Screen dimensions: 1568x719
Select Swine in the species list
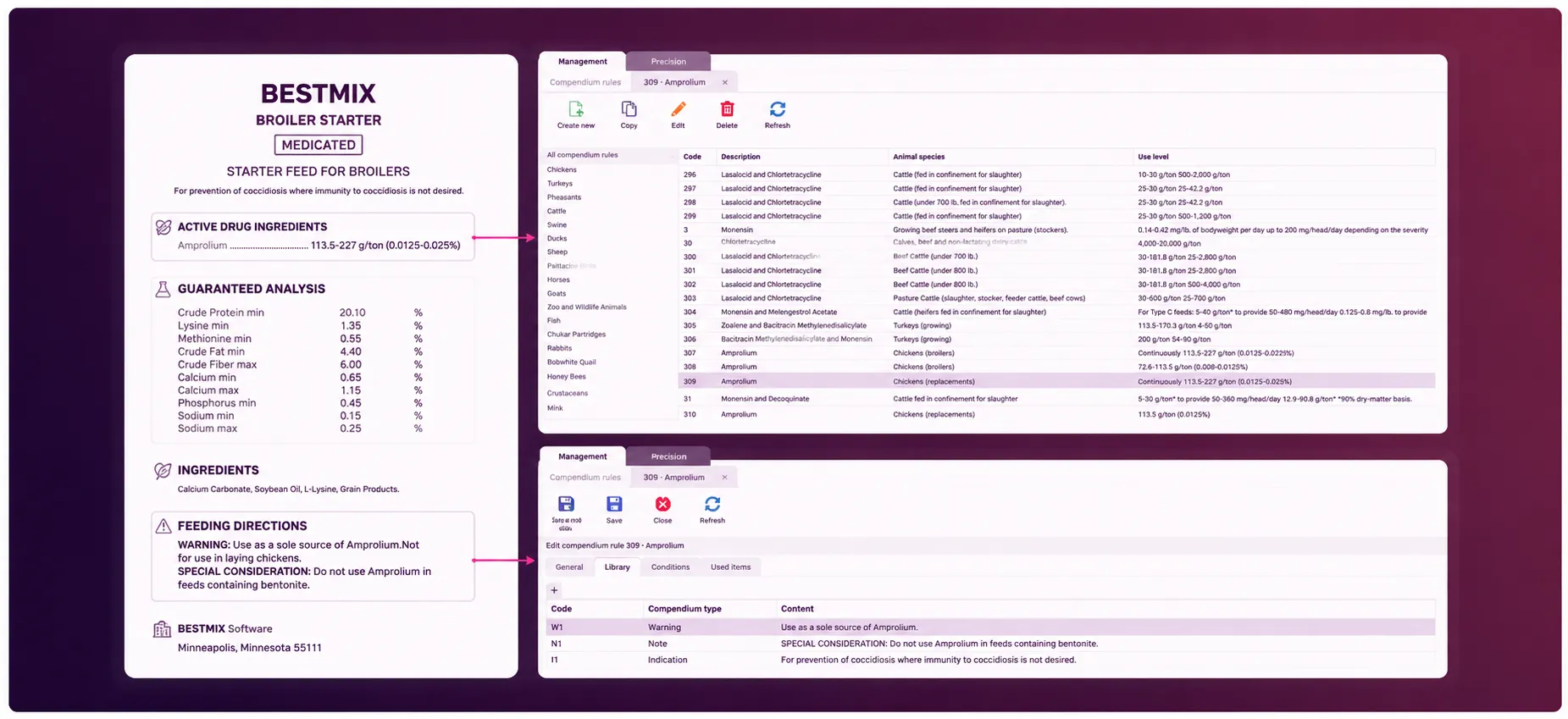point(557,224)
